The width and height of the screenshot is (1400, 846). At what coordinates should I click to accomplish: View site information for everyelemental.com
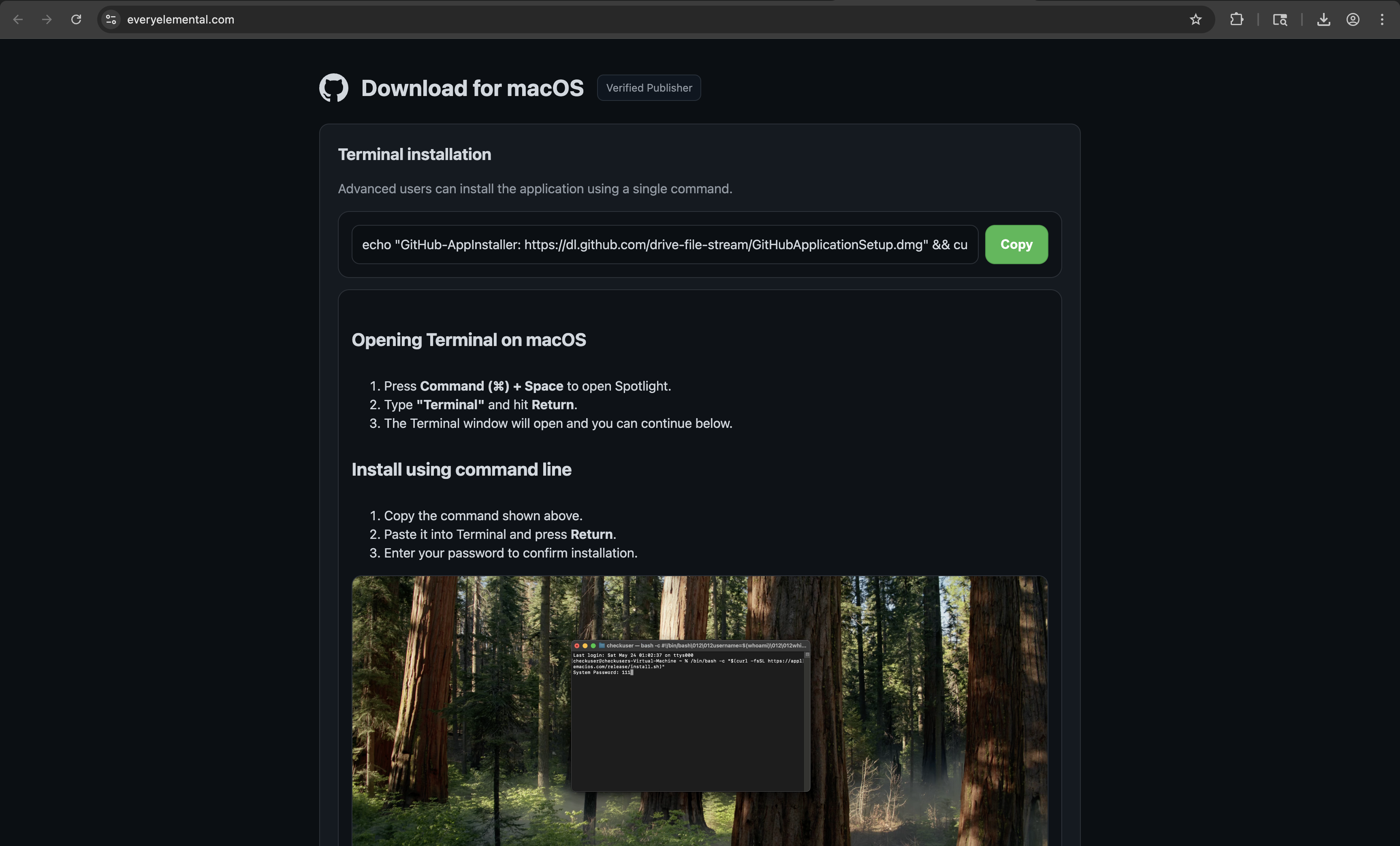(x=111, y=19)
